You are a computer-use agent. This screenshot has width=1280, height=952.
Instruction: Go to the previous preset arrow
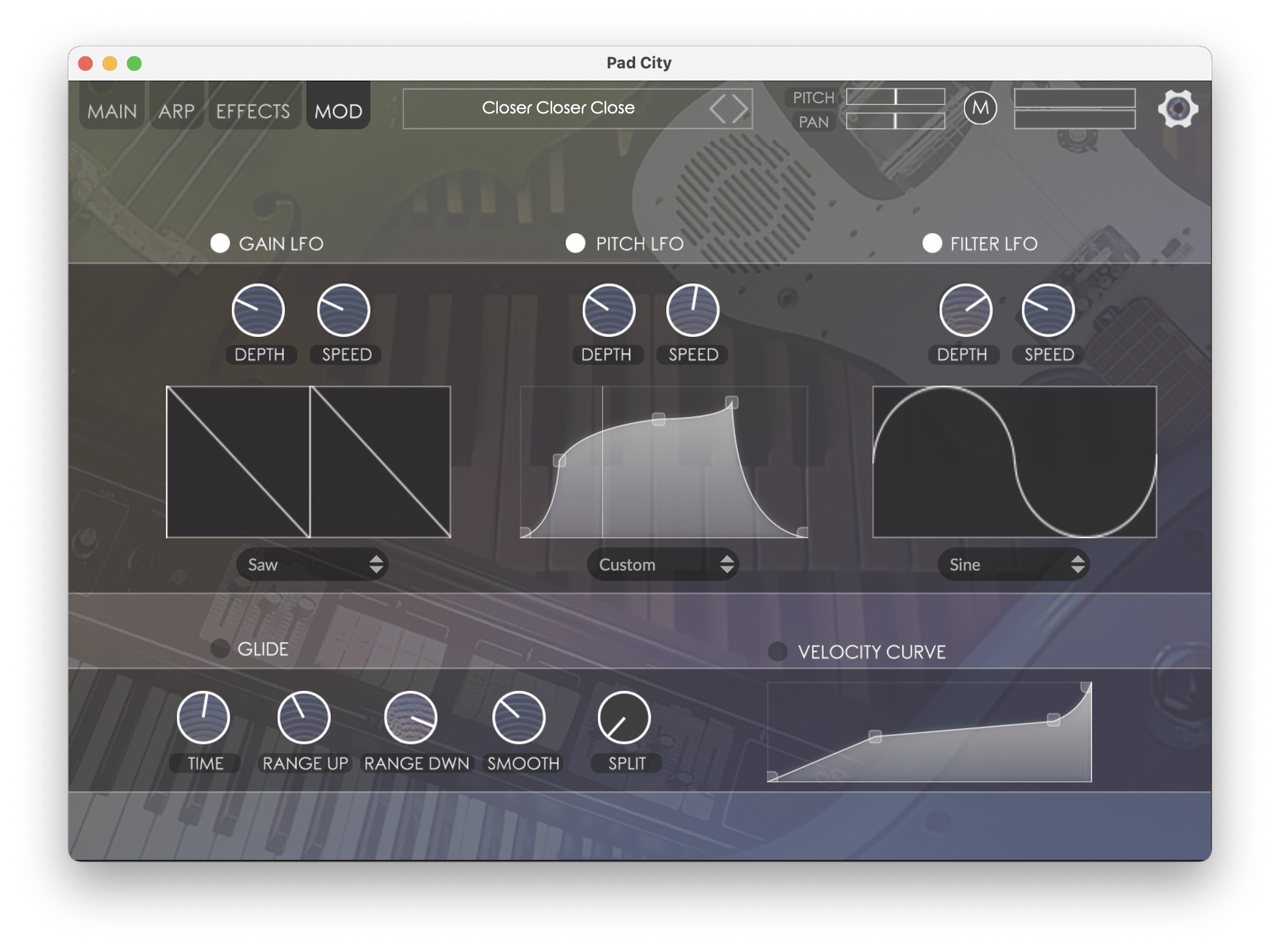coord(717,109)
